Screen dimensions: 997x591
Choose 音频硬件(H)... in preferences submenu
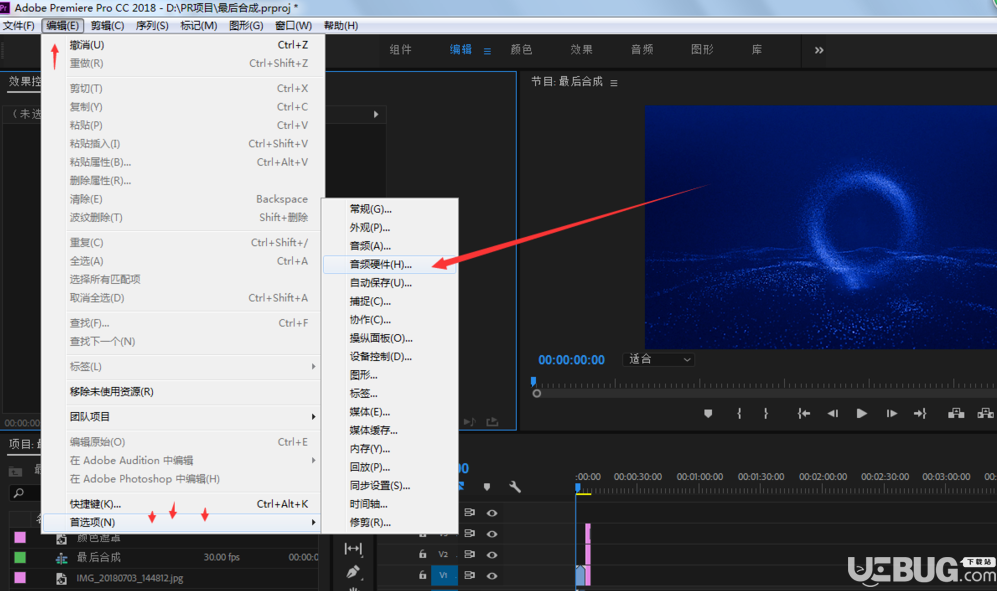click(390, 265)
